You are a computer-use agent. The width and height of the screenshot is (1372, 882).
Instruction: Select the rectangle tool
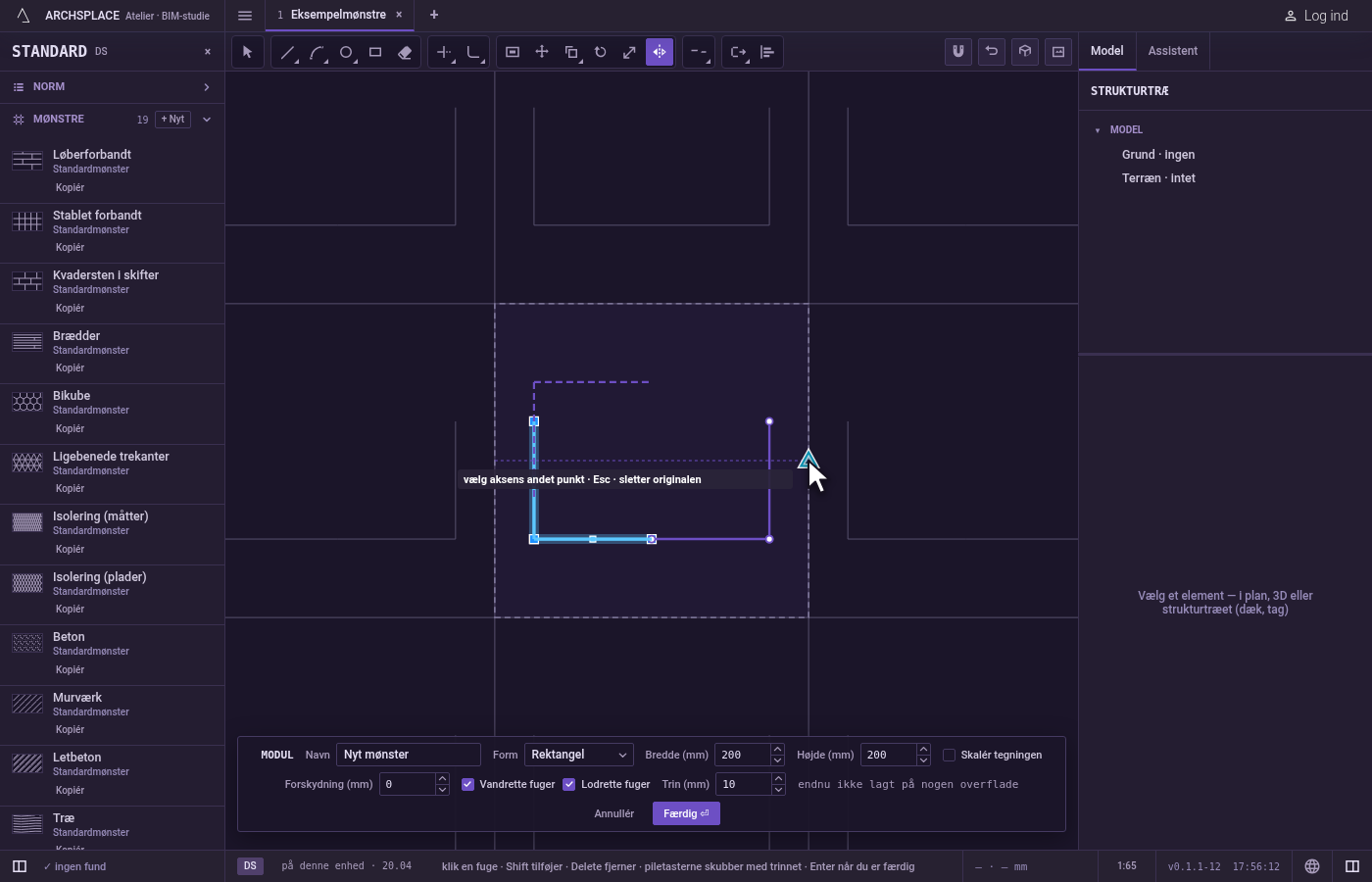375,52
